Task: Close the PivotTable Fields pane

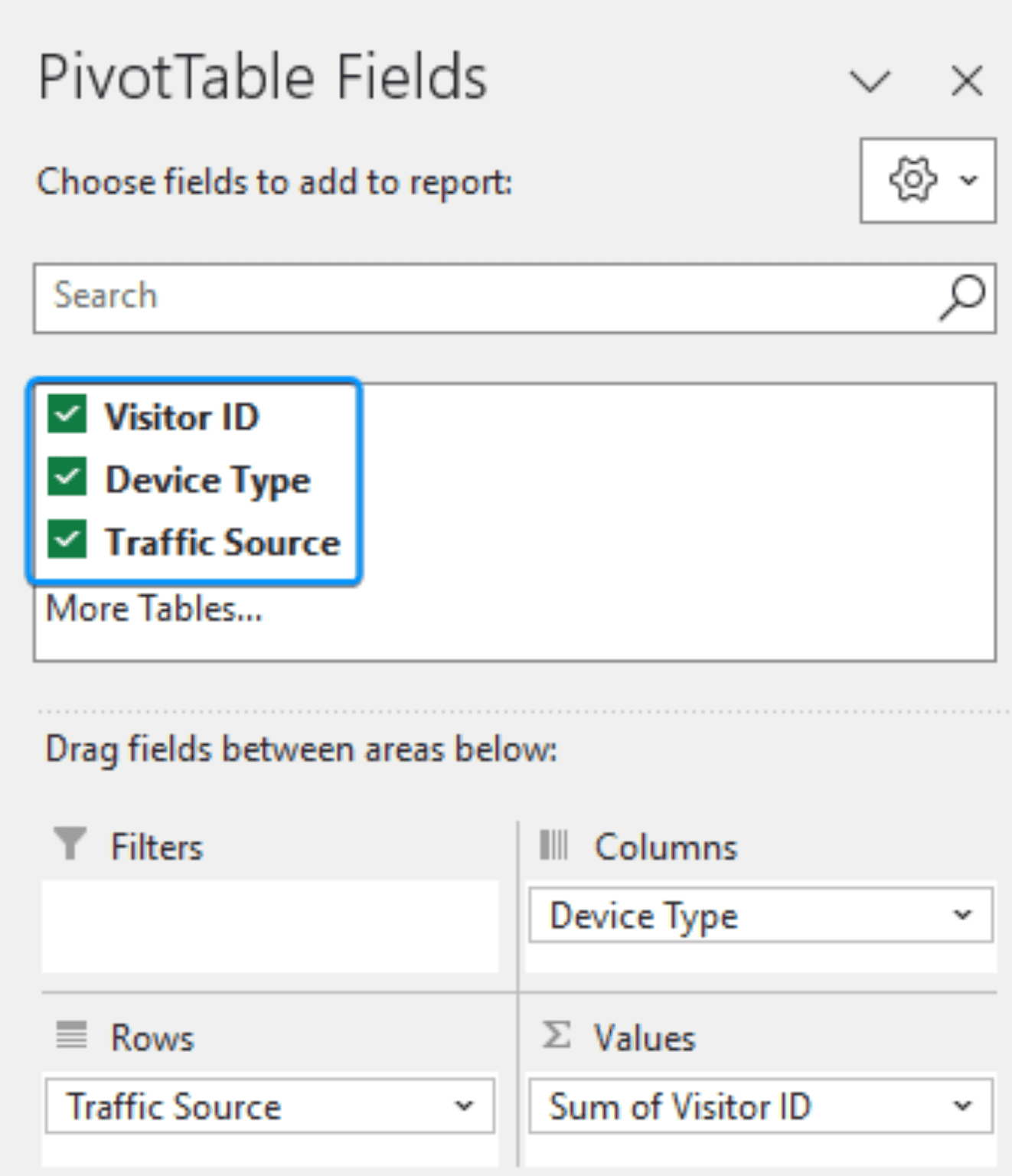Action: 966,81
